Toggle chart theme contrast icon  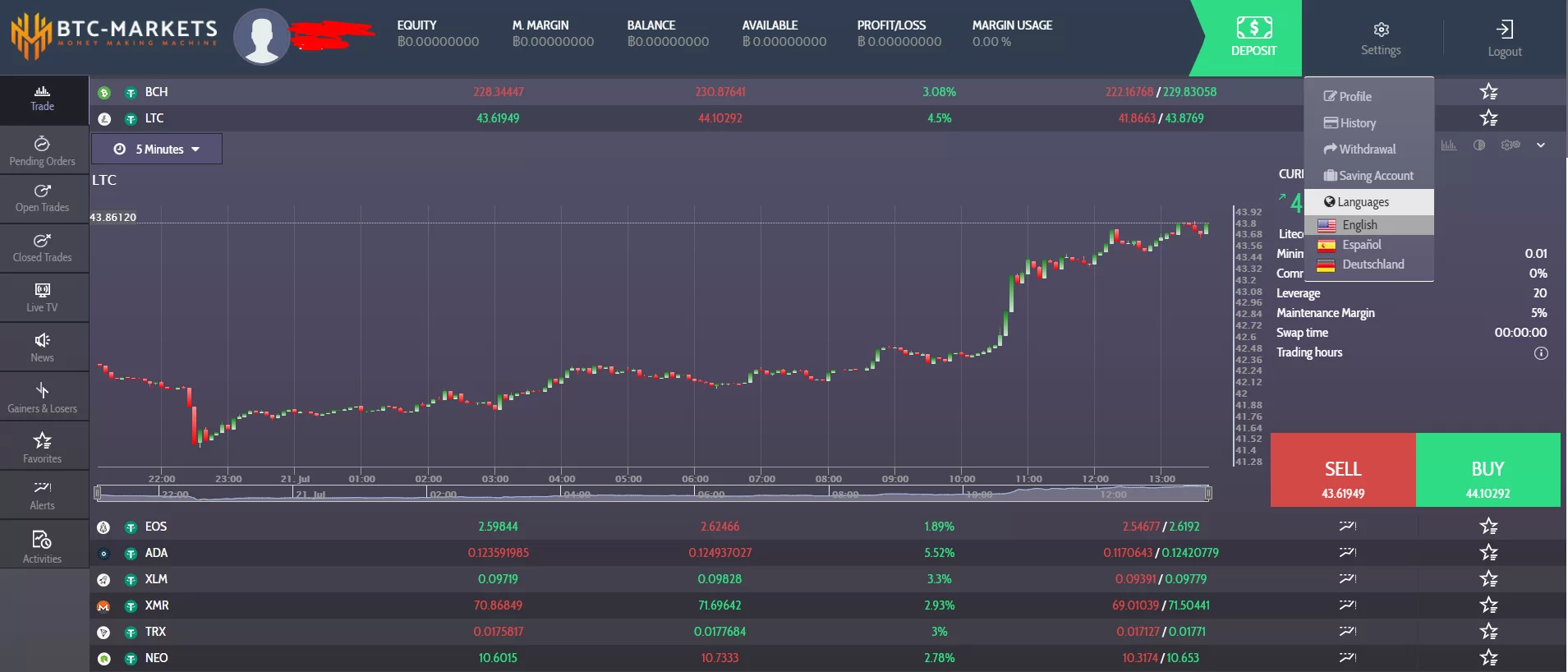pos(1479,145)
